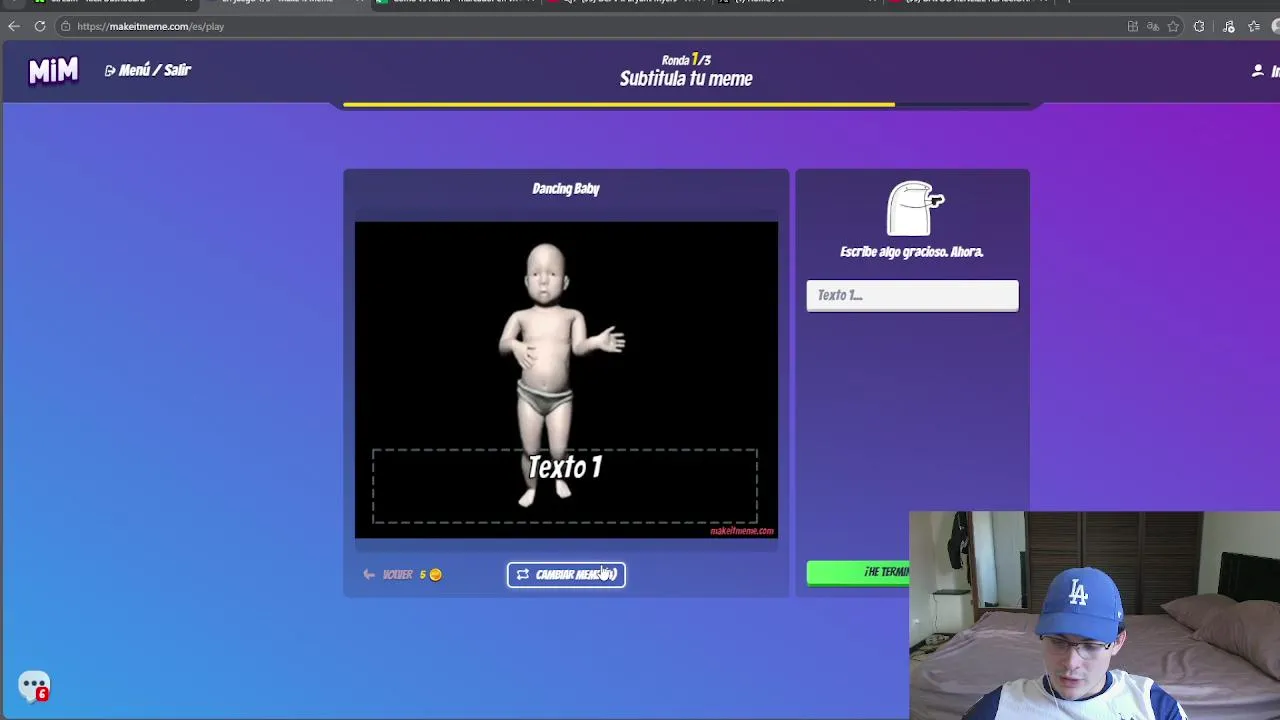Open the chat bubble with badge 6
This screenshot has height=720, width=1280.
(34, 687)
